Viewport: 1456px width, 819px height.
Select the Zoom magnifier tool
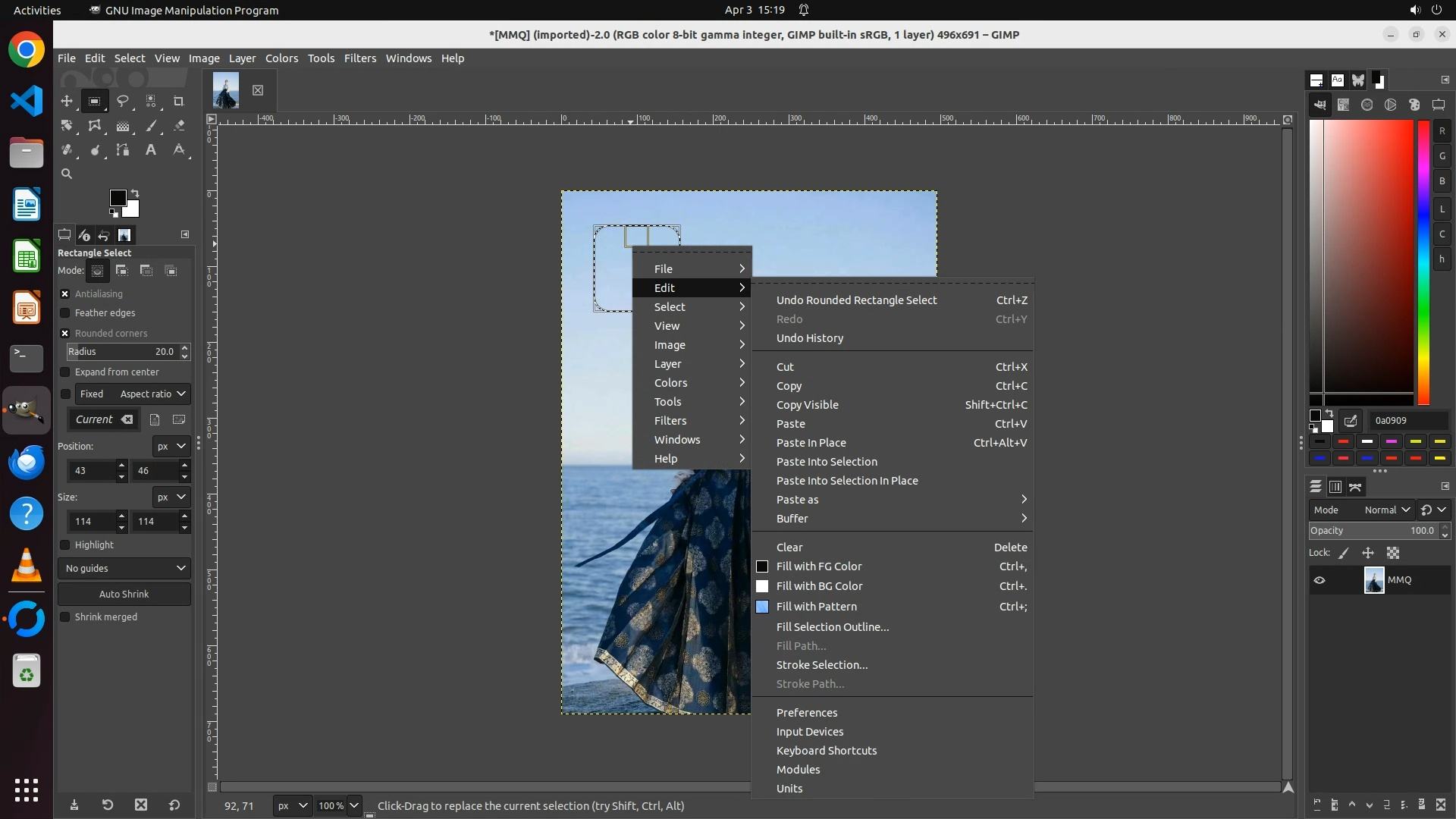[67, 174]
